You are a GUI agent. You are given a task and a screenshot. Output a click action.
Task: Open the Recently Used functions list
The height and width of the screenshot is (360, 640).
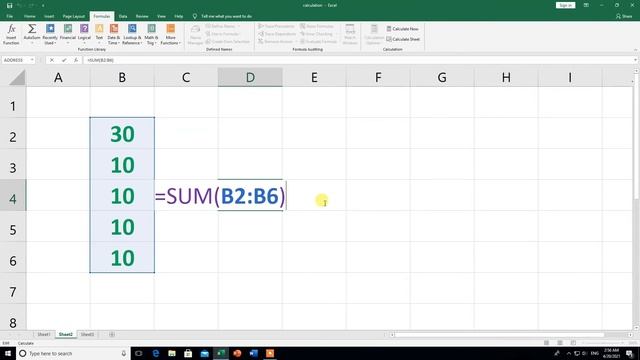click(50, 34)
